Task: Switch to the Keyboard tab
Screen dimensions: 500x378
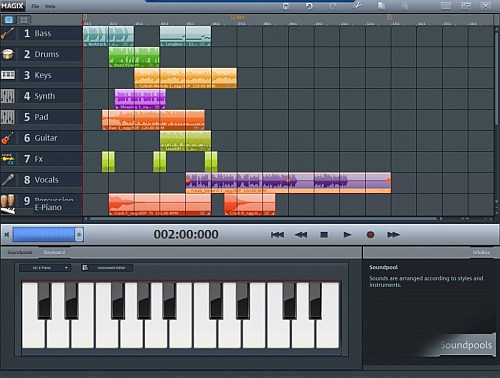Action: point(54,252)
